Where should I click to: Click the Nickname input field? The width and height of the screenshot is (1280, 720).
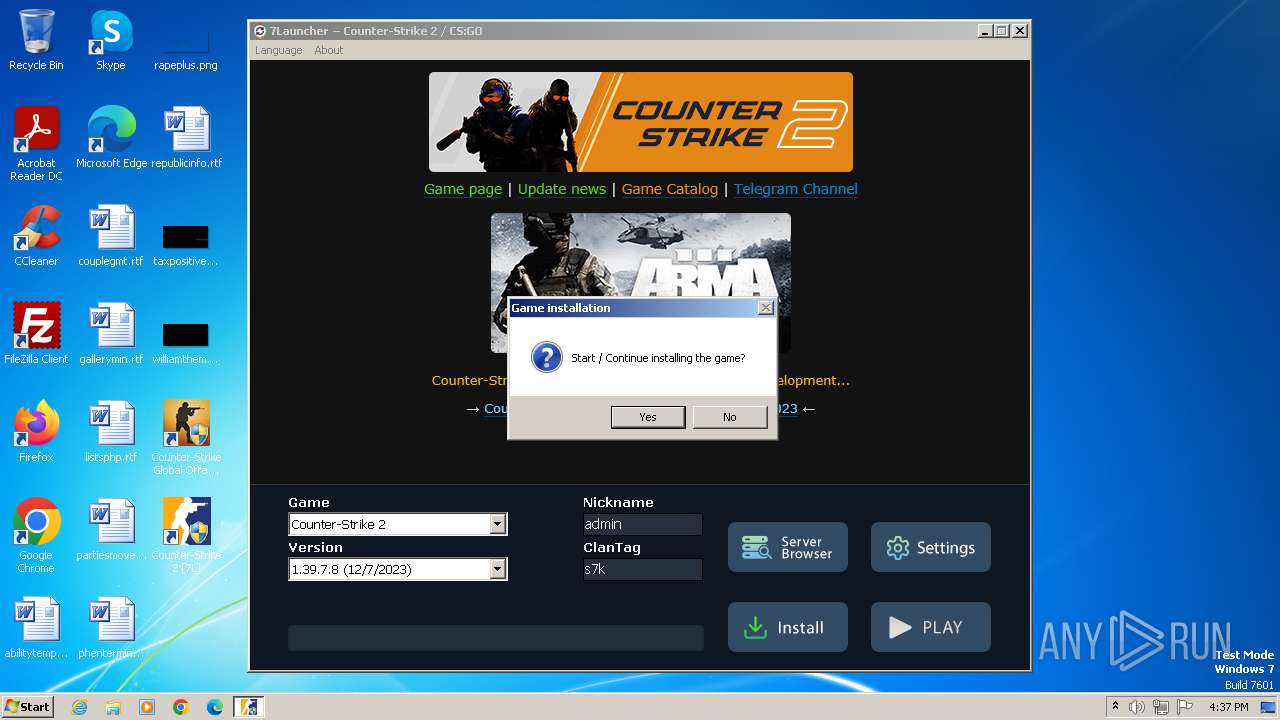(642, 524)
